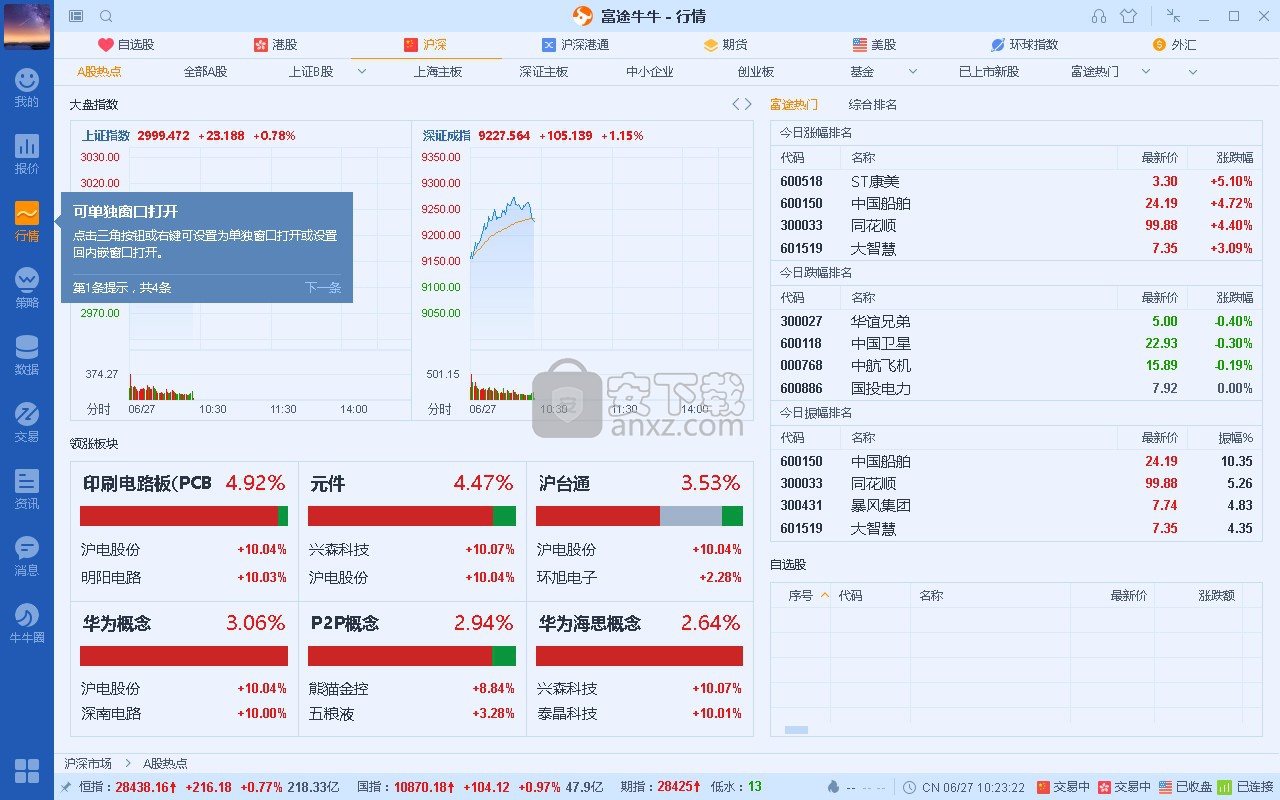Viewport: 1280px width, 800px height.
Task: Click the 元件 sector rise-fall bar
Action: 412,516
